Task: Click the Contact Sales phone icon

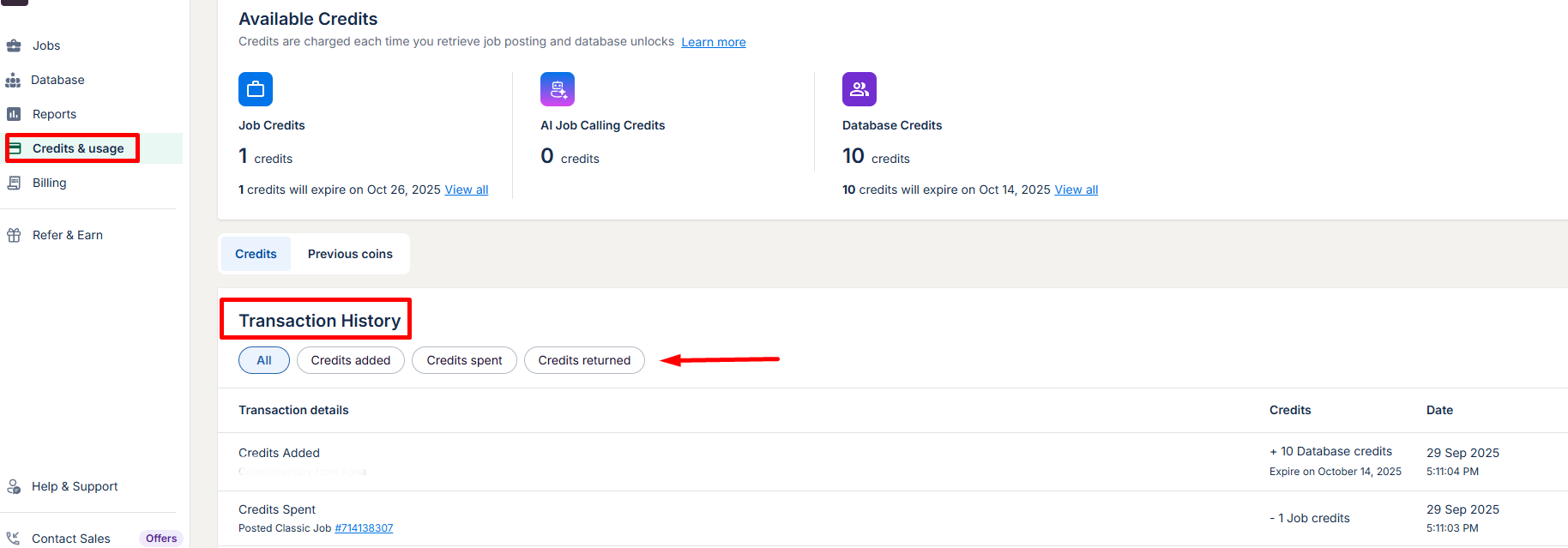Action: point(13,539)
